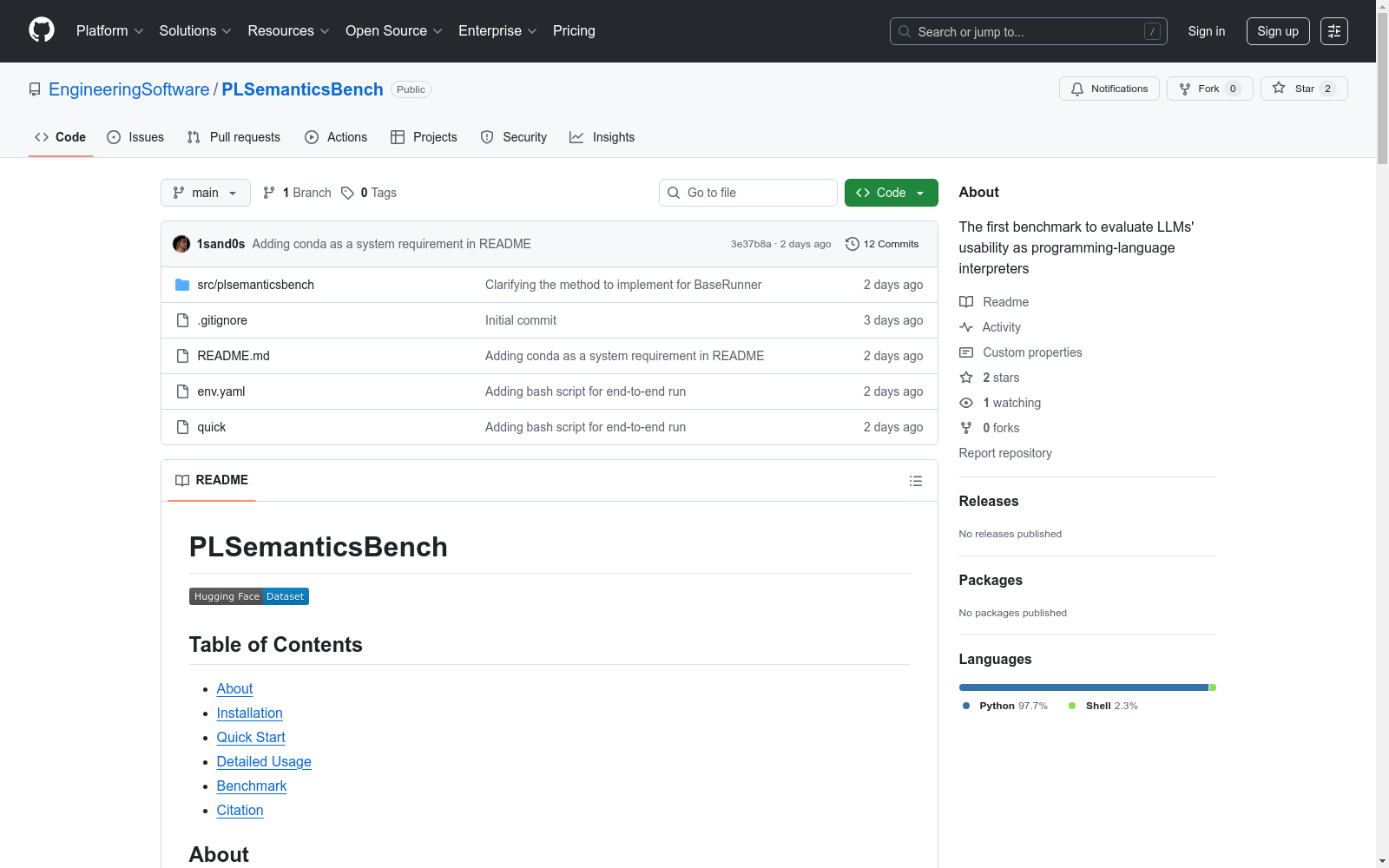Viewport: 1389px width, 868px height.
Task: Select the Code repository tab
Action: 61,137
